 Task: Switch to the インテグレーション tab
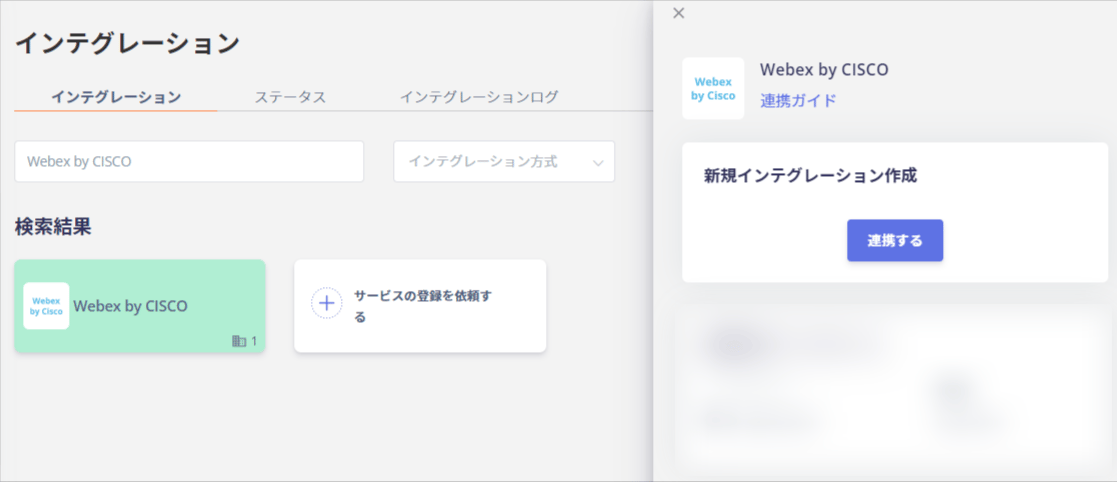(x=115, y=97)
